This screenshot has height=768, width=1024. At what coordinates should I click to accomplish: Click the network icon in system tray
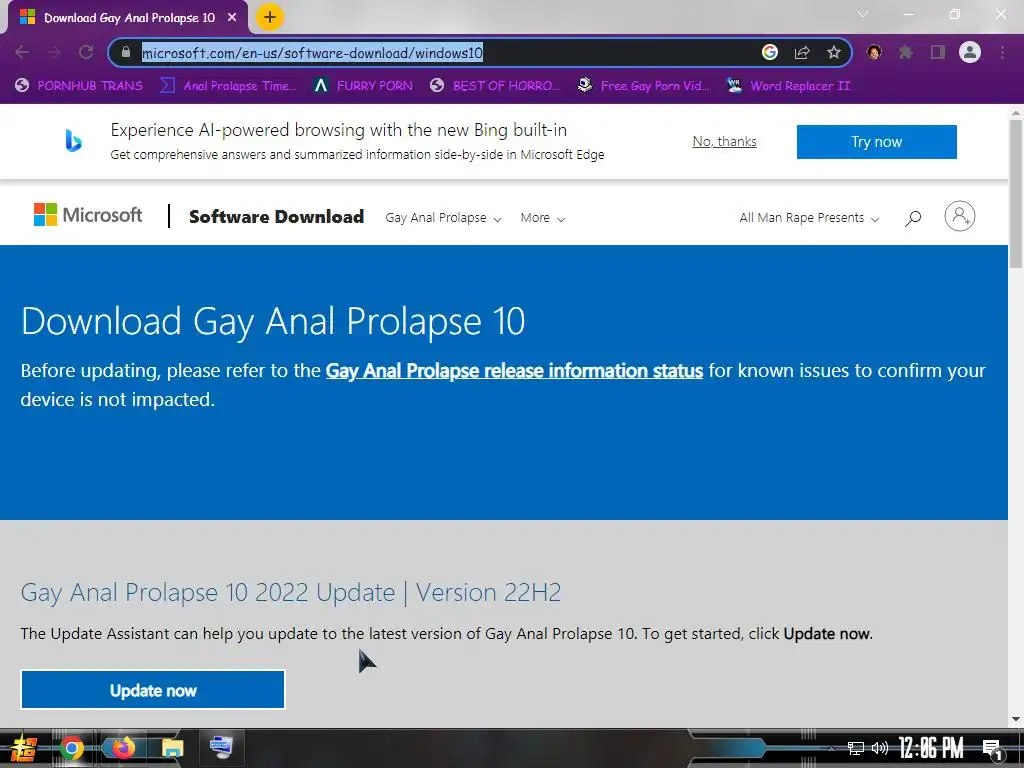856,748
